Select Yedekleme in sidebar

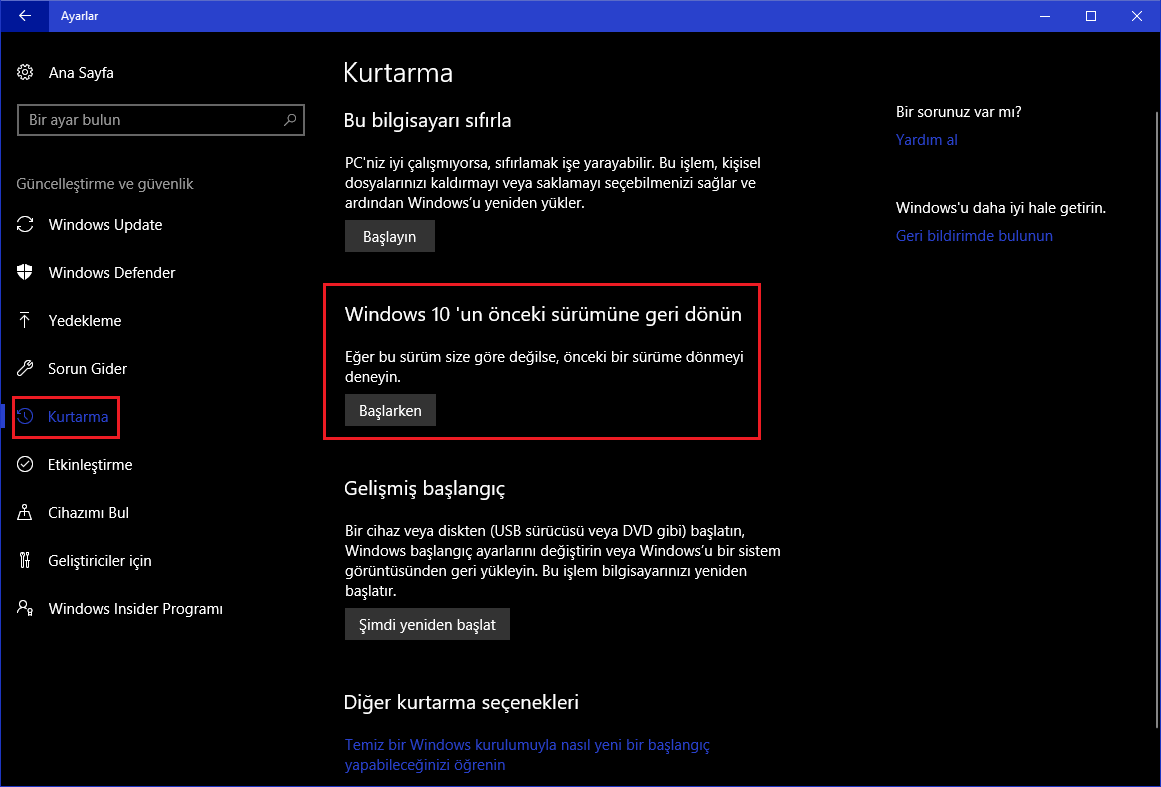click(84, 321)
